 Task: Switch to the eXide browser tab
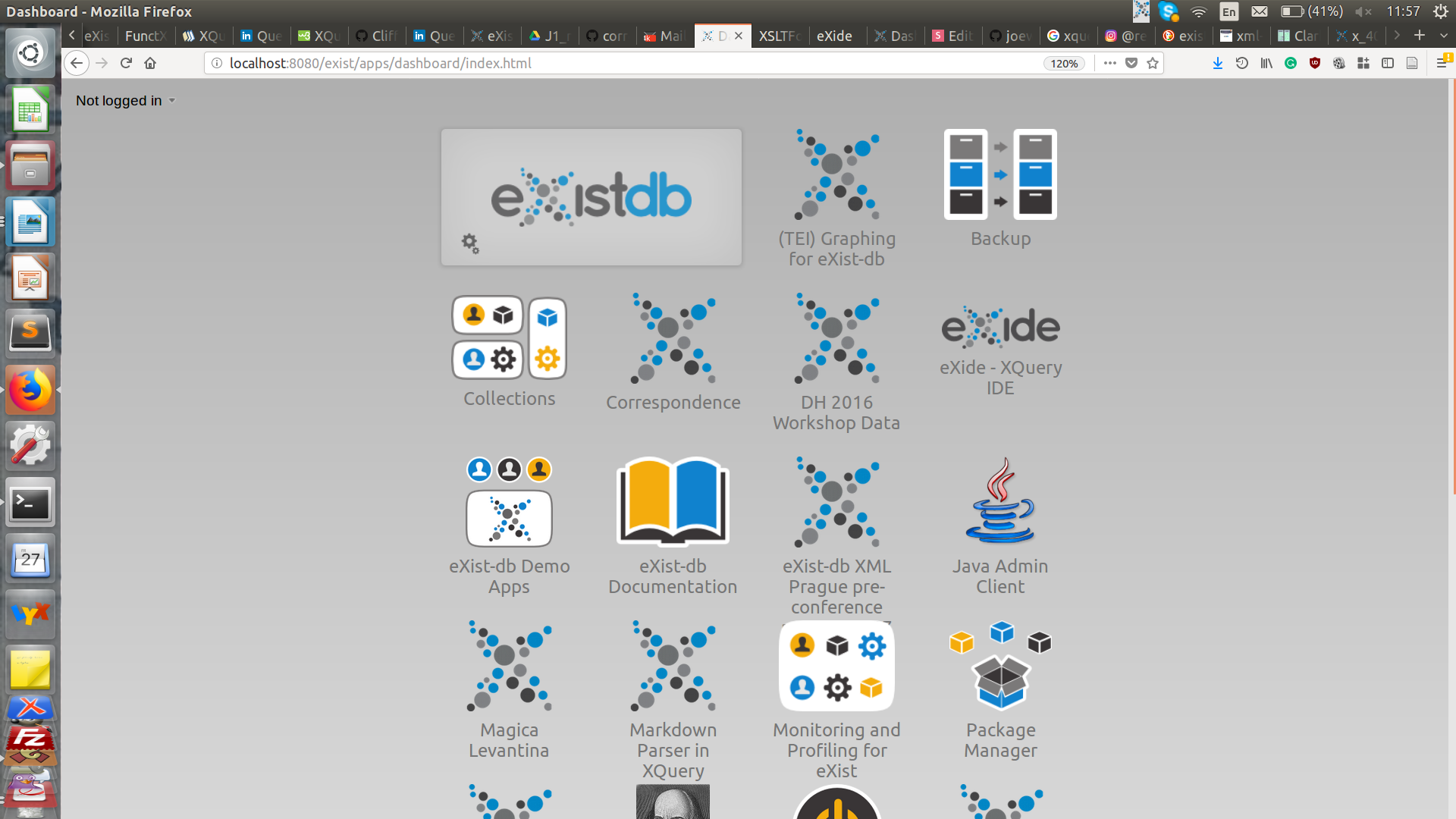[x=834, y=36]
